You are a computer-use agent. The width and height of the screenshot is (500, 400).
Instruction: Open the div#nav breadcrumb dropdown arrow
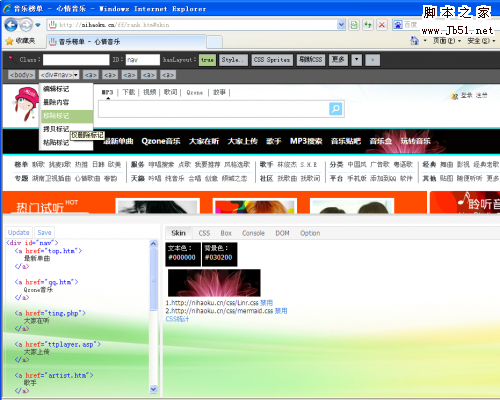click(x=76, y=75)
